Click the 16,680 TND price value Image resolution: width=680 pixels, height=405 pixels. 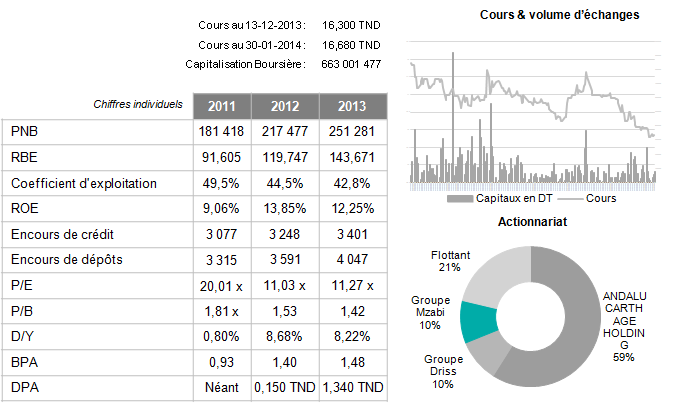pyautogui.click(x=351, y=45)
